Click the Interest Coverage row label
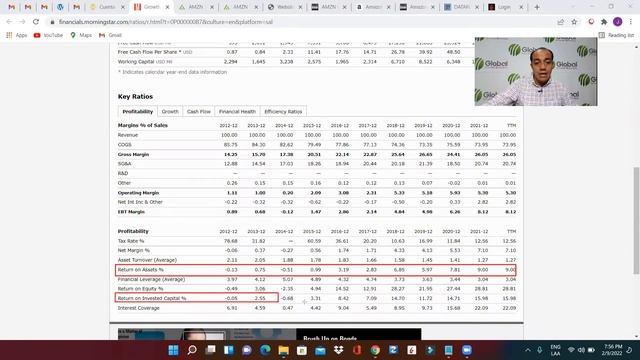 tap(139, 308)
